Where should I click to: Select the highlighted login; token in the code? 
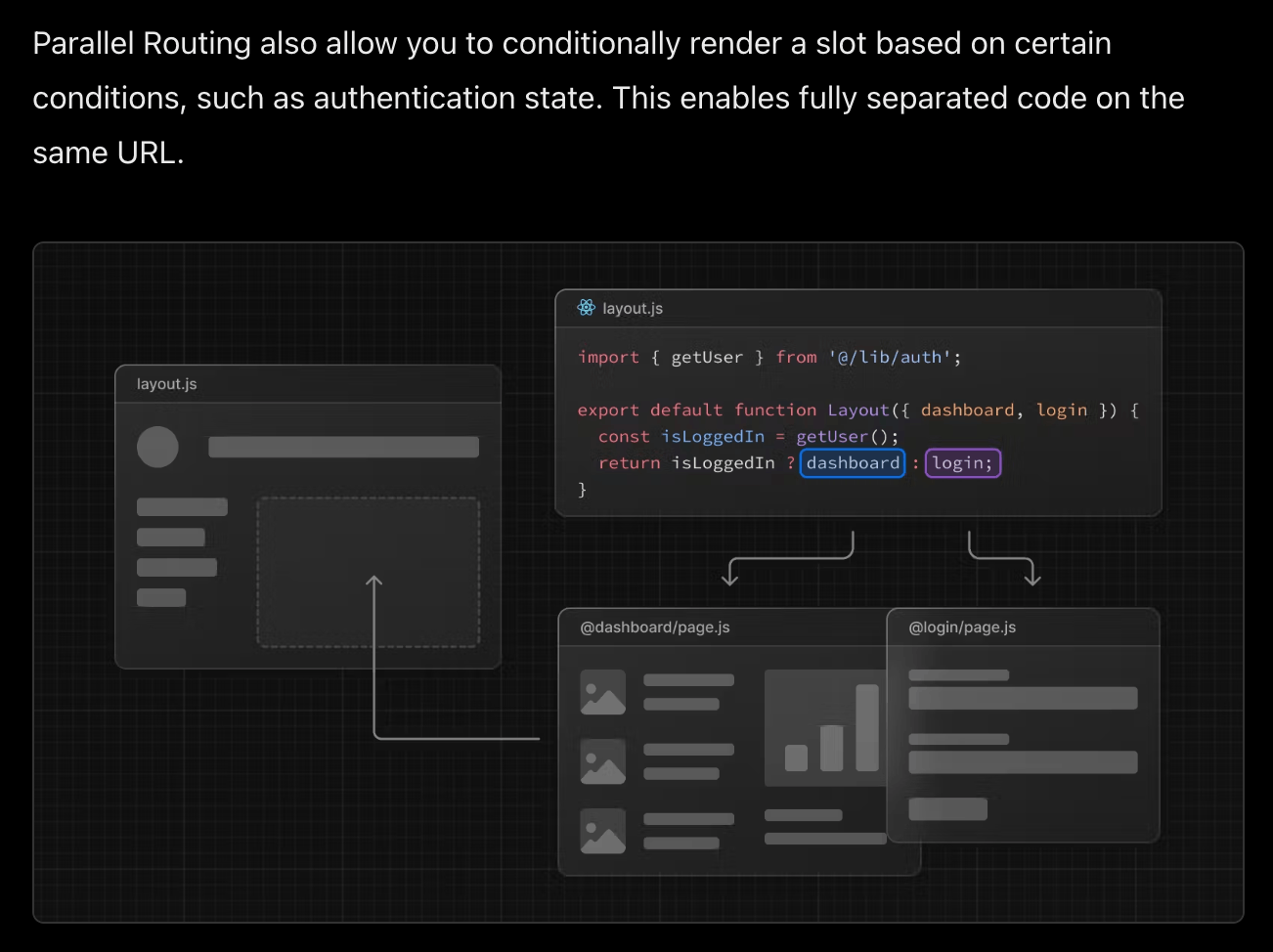tap(962, 462)
